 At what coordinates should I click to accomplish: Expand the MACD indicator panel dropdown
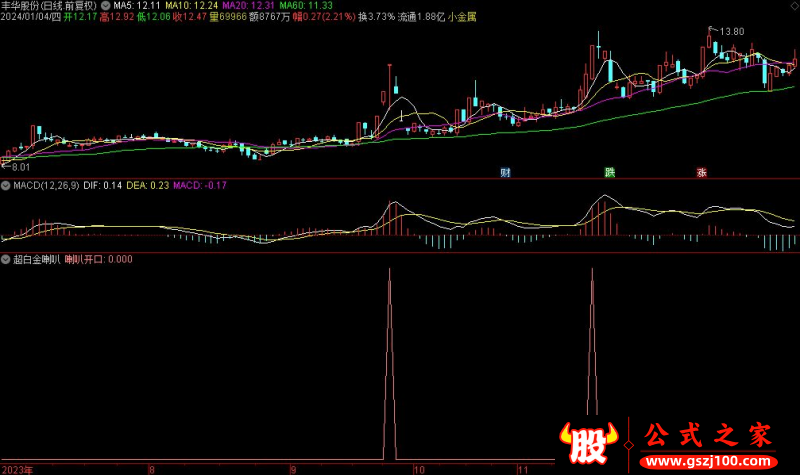point(6,186)
